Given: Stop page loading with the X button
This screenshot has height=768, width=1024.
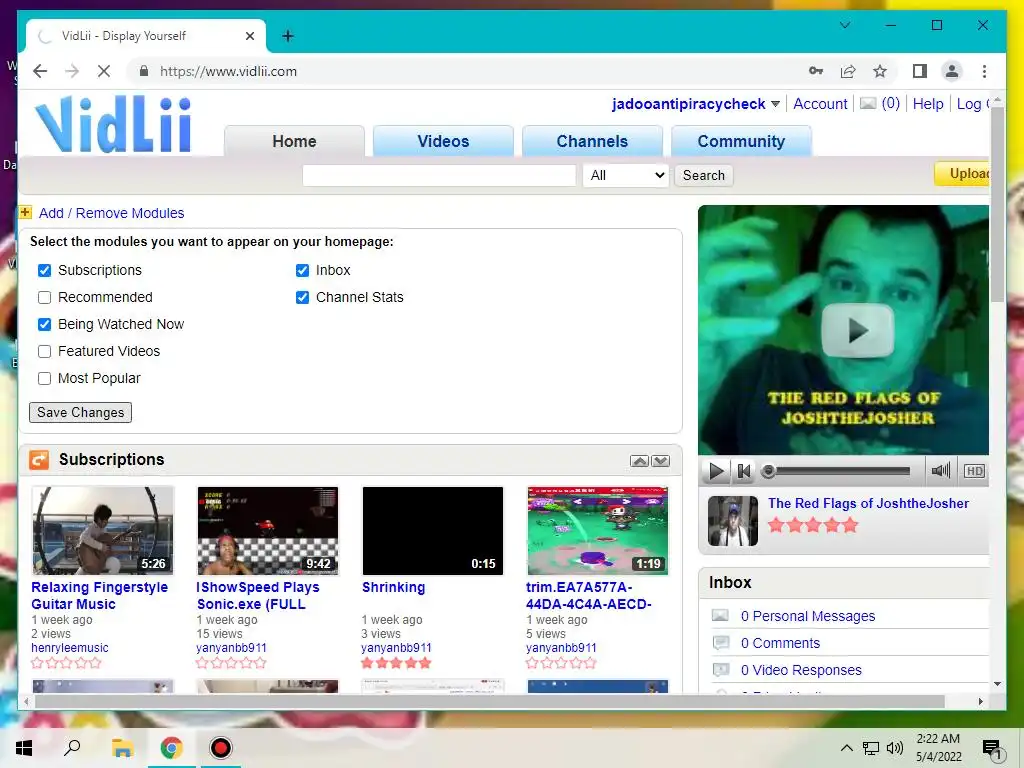Looking at the screenshot, I should pyautogui.click(x=104, y=71).
